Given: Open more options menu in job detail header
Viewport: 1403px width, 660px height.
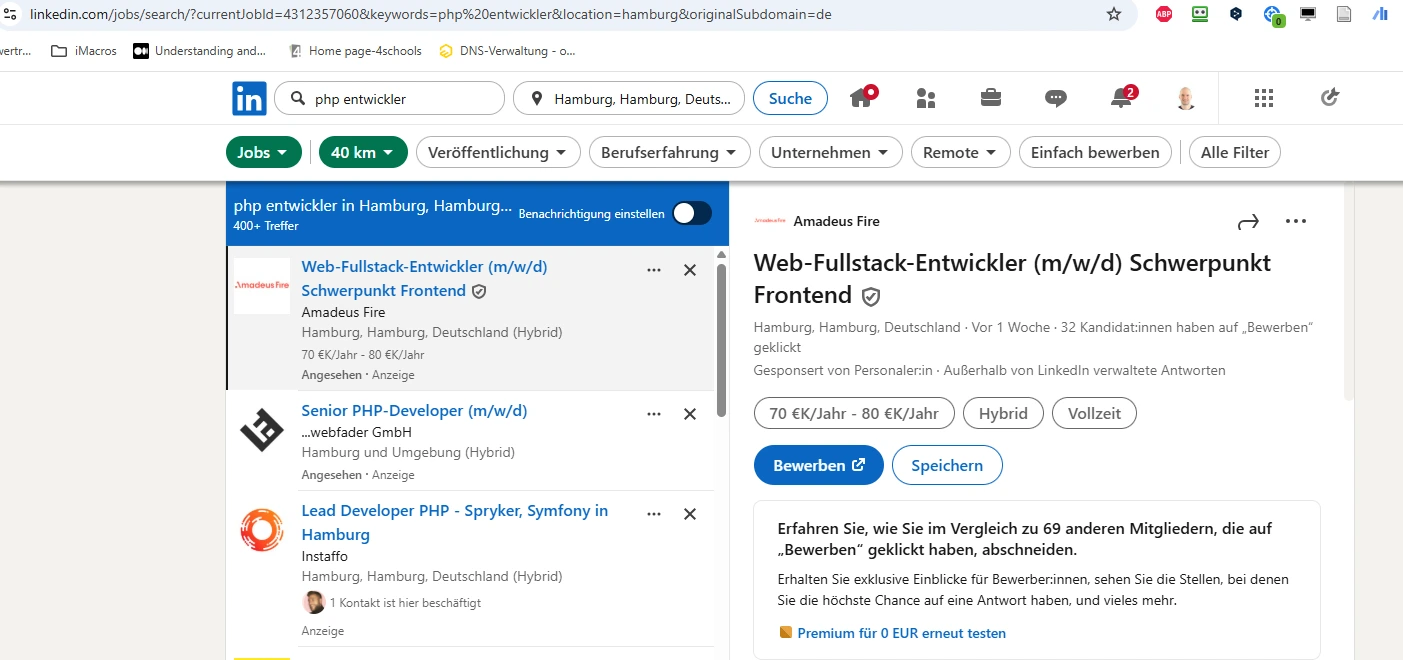Looking at the screenshot, I should click(1296, 221).
